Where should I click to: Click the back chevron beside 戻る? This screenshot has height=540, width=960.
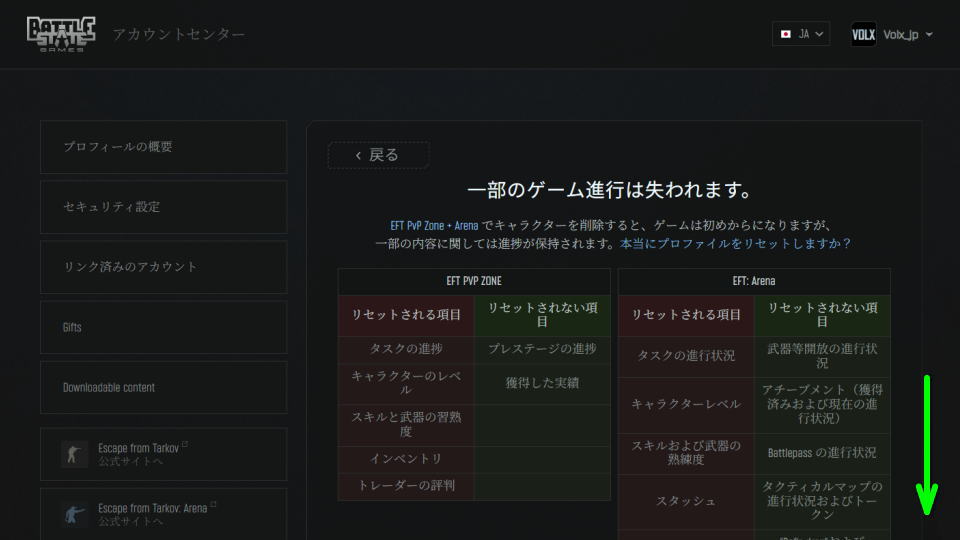click(358, 156)
